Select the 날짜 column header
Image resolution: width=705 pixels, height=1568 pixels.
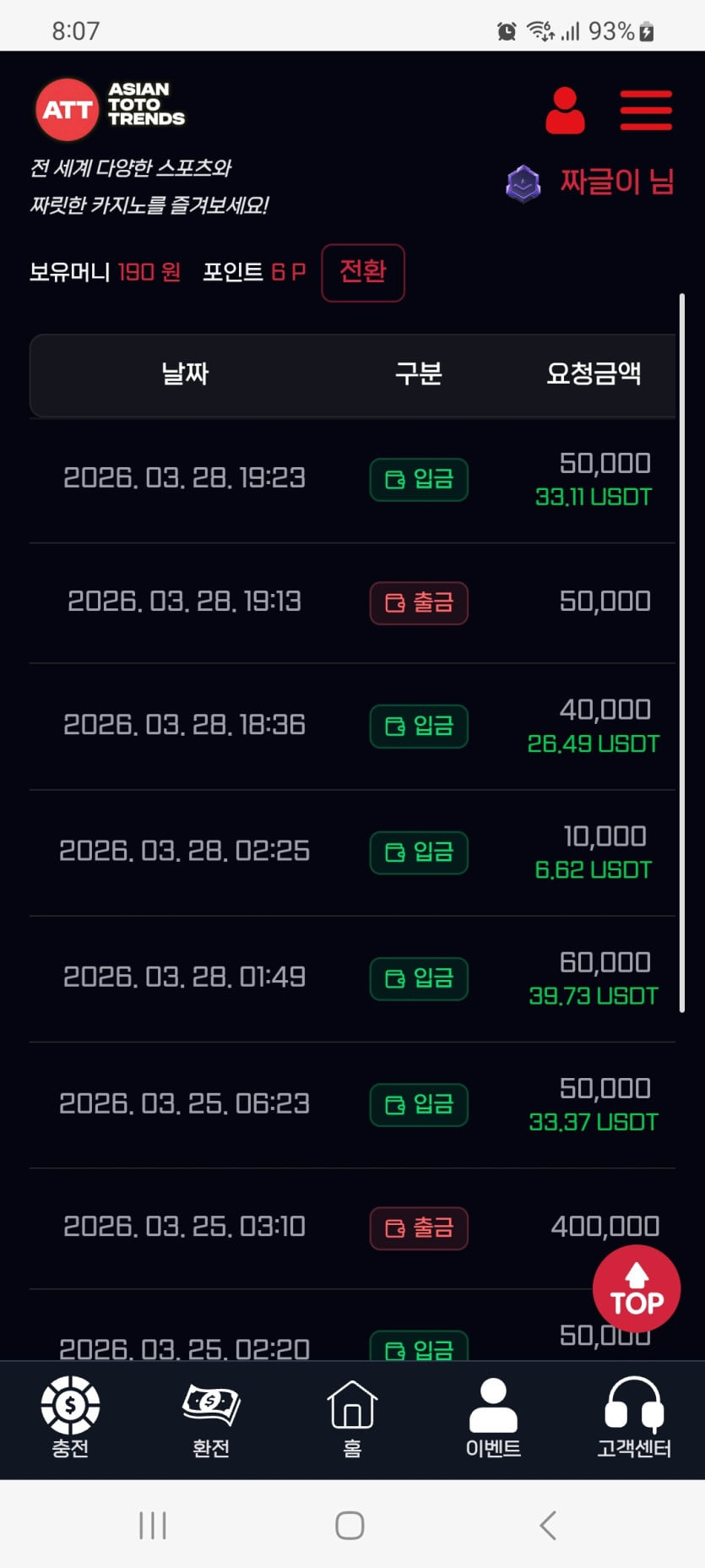pos(185,373)
